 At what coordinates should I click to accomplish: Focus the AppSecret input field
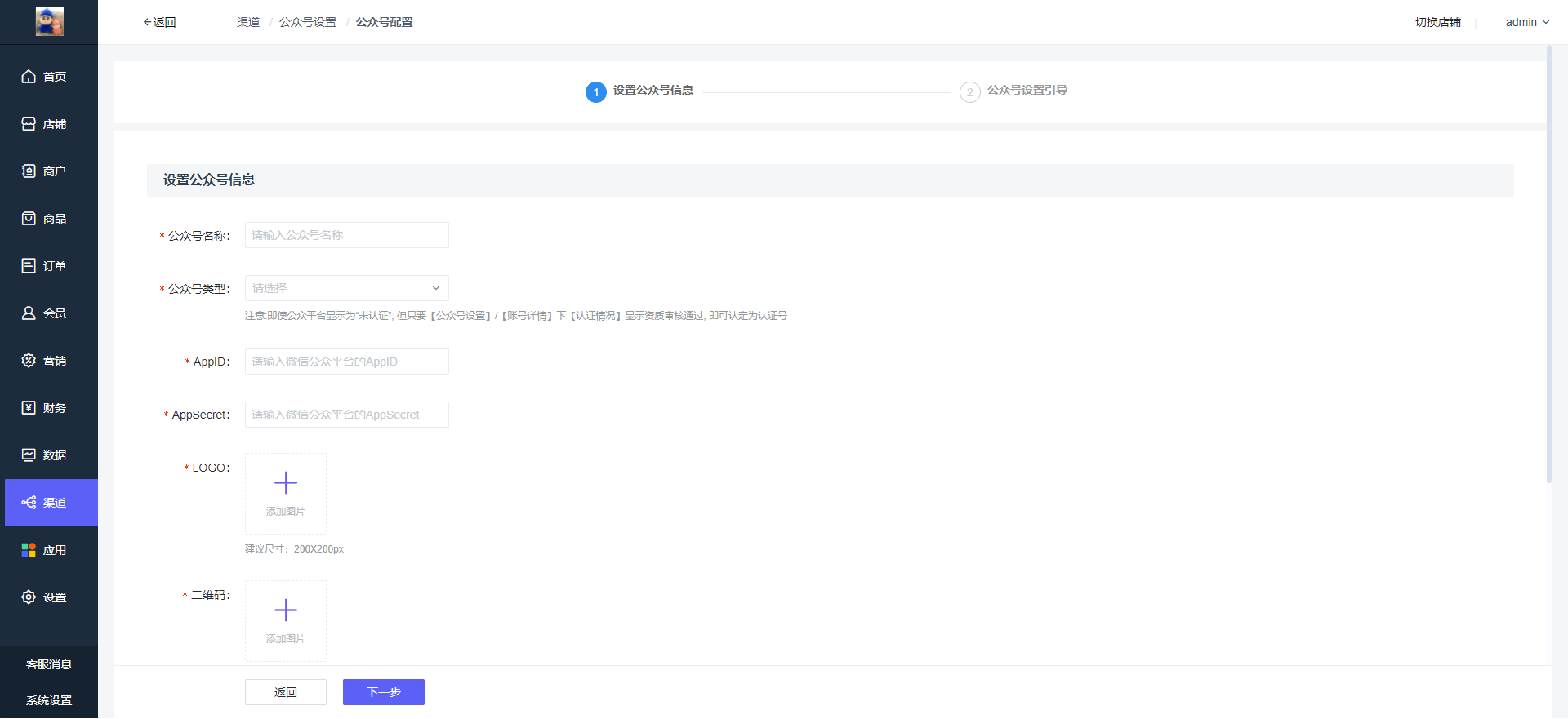coord(346,415)
